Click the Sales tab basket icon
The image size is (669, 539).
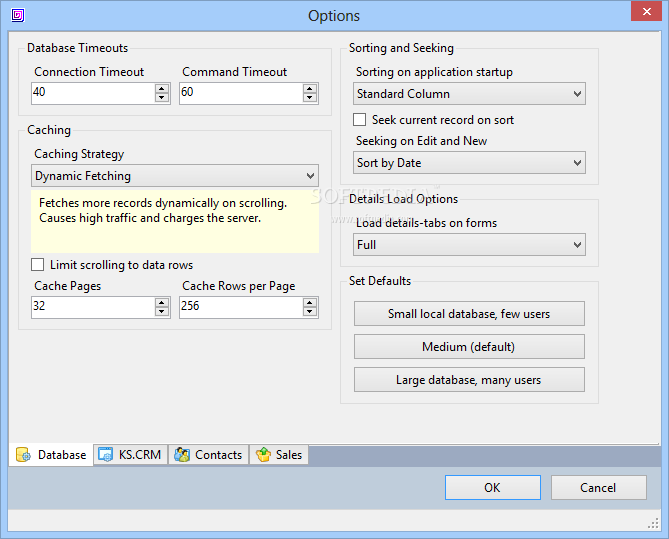[x=263, y=455]
